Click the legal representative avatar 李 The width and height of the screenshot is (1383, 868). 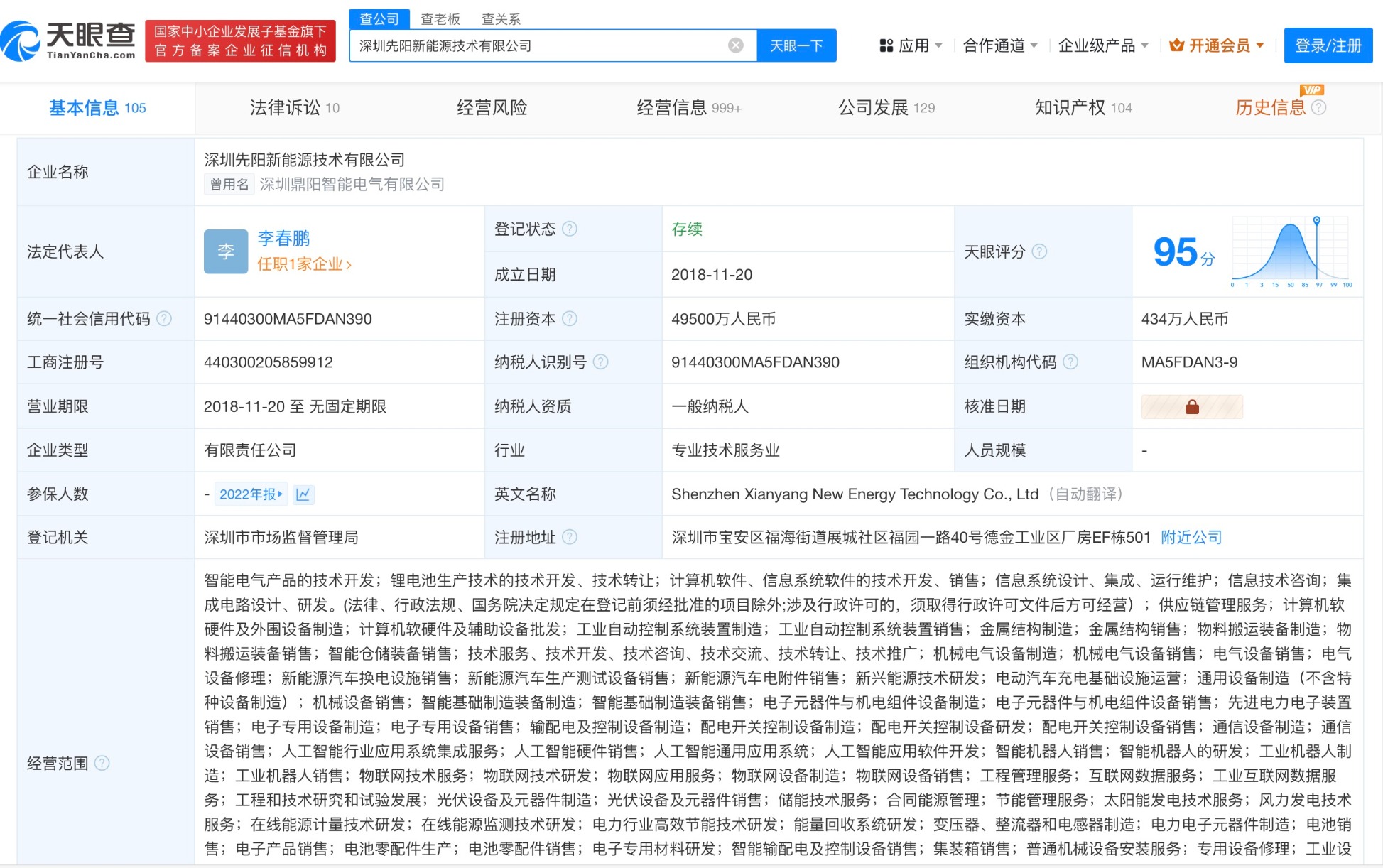[x=225, y=251]
